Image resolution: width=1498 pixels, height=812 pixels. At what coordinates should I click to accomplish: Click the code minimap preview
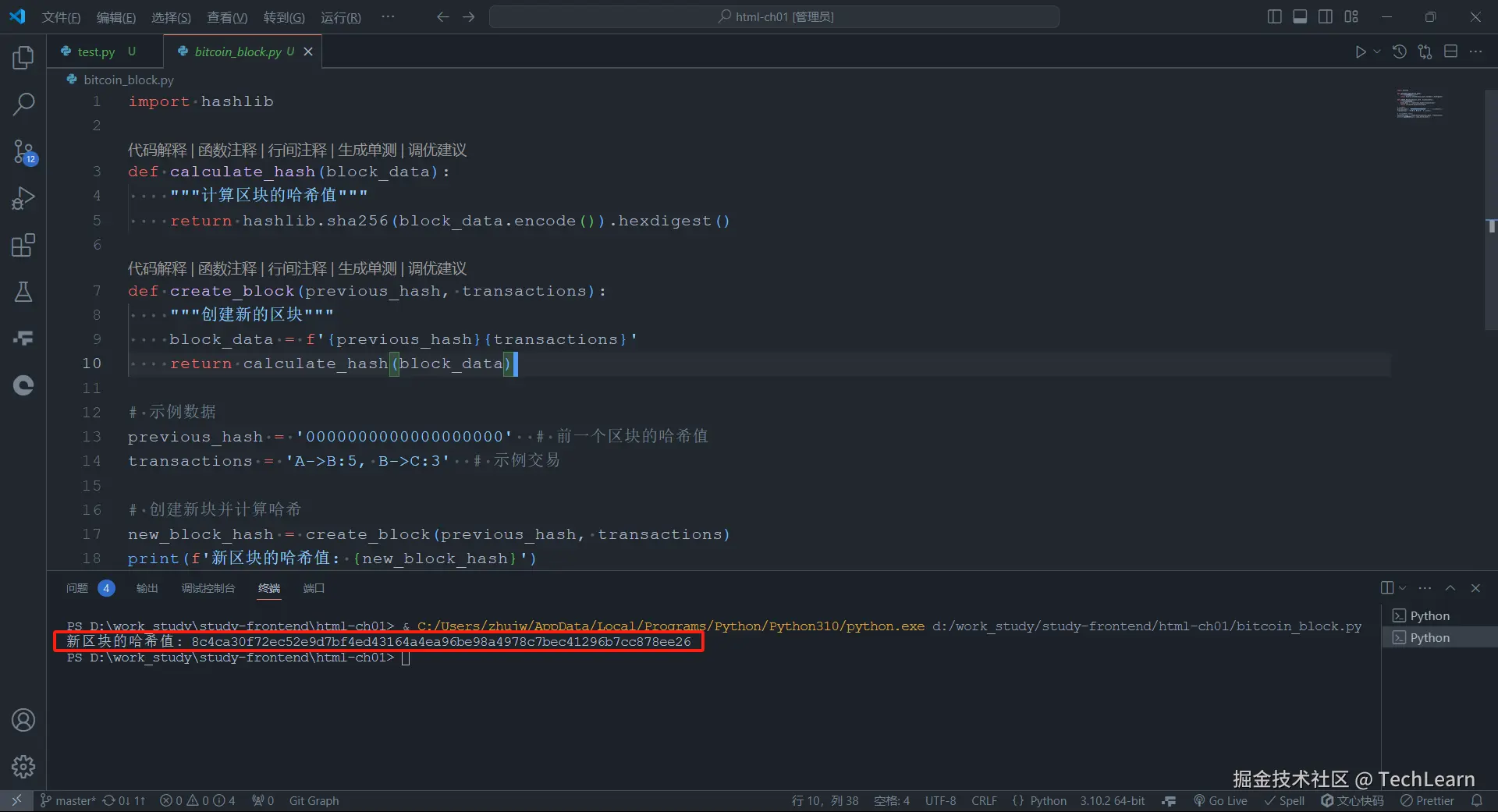click(1419, 104)
